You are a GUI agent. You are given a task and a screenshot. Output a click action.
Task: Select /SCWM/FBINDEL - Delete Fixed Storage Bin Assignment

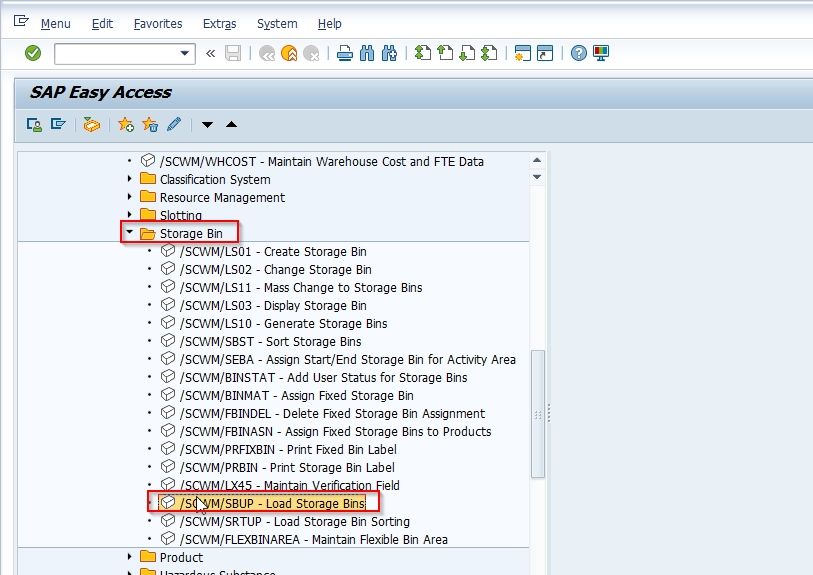point(332,413)
